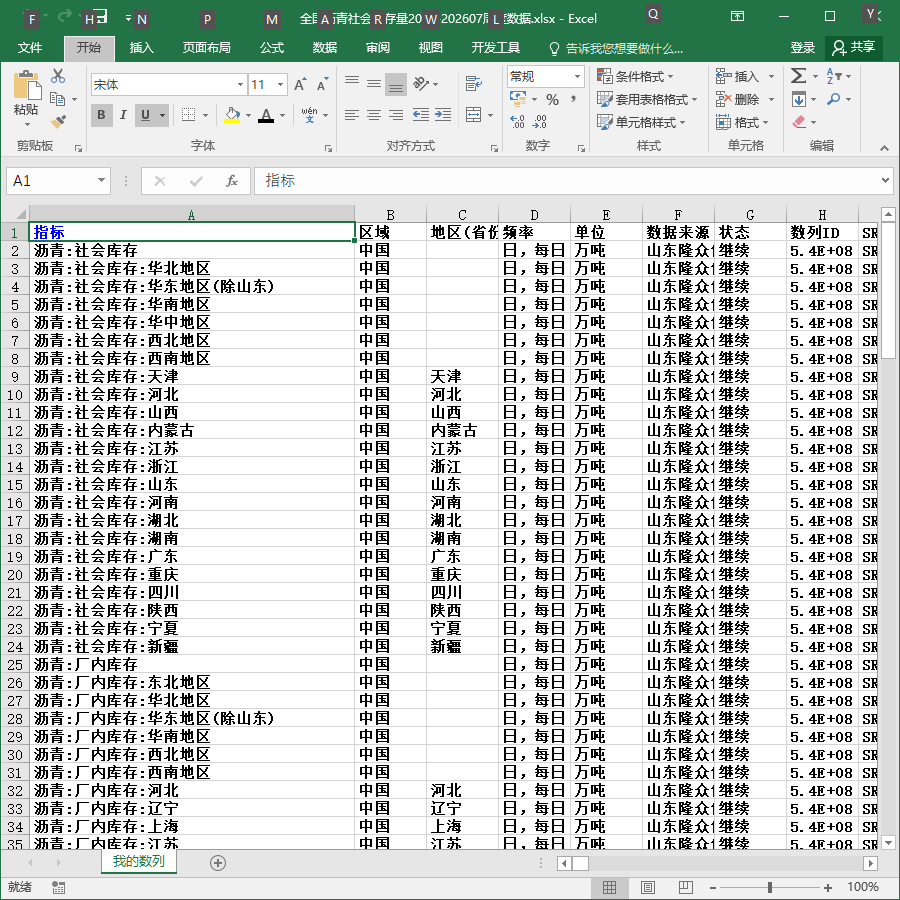
Task: Open the 文件 menu tab
Action: (x=30, y=48)
